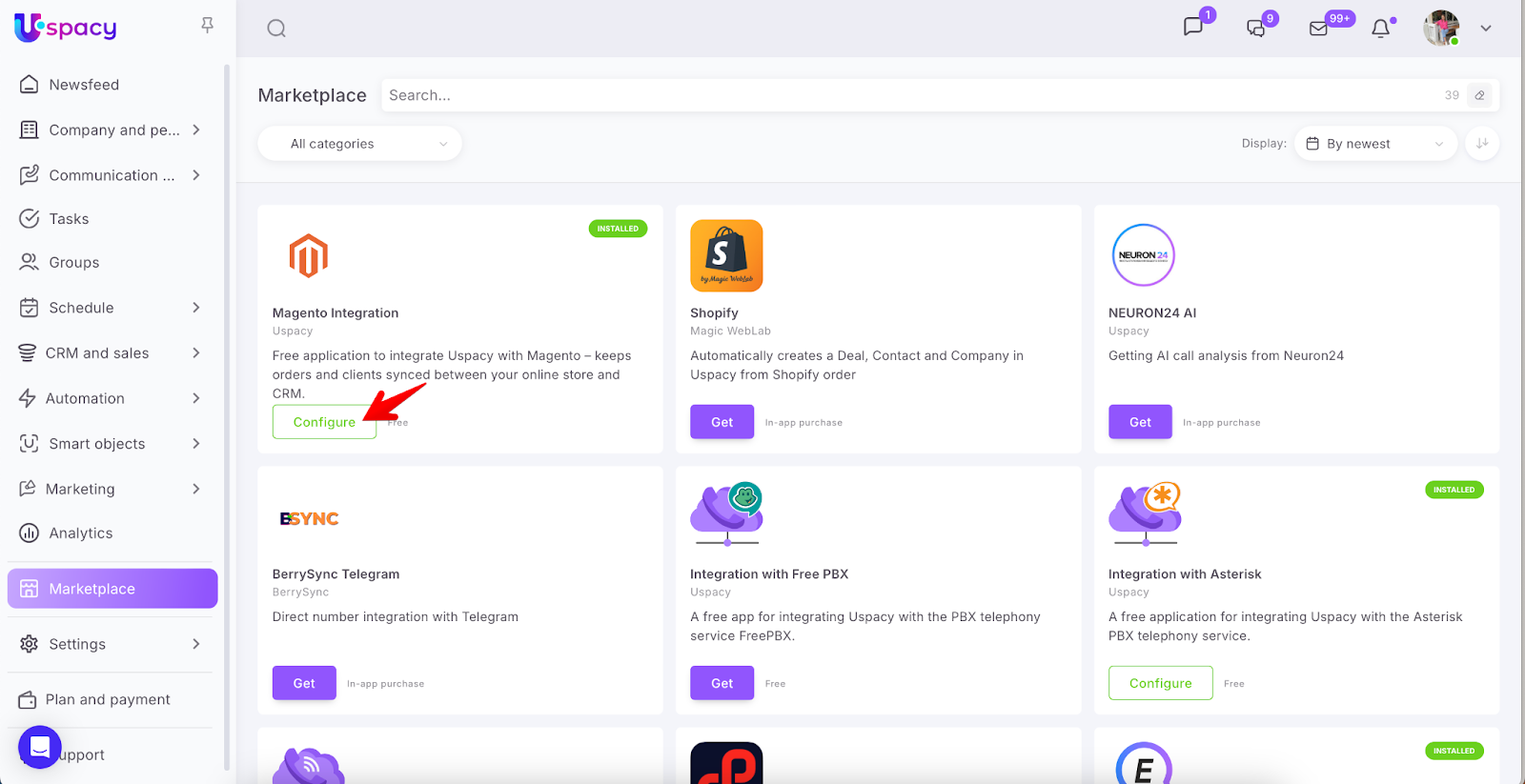The image size is (1525, 784).
Task: Click the clear search eraser icon
Action: 1479,95
